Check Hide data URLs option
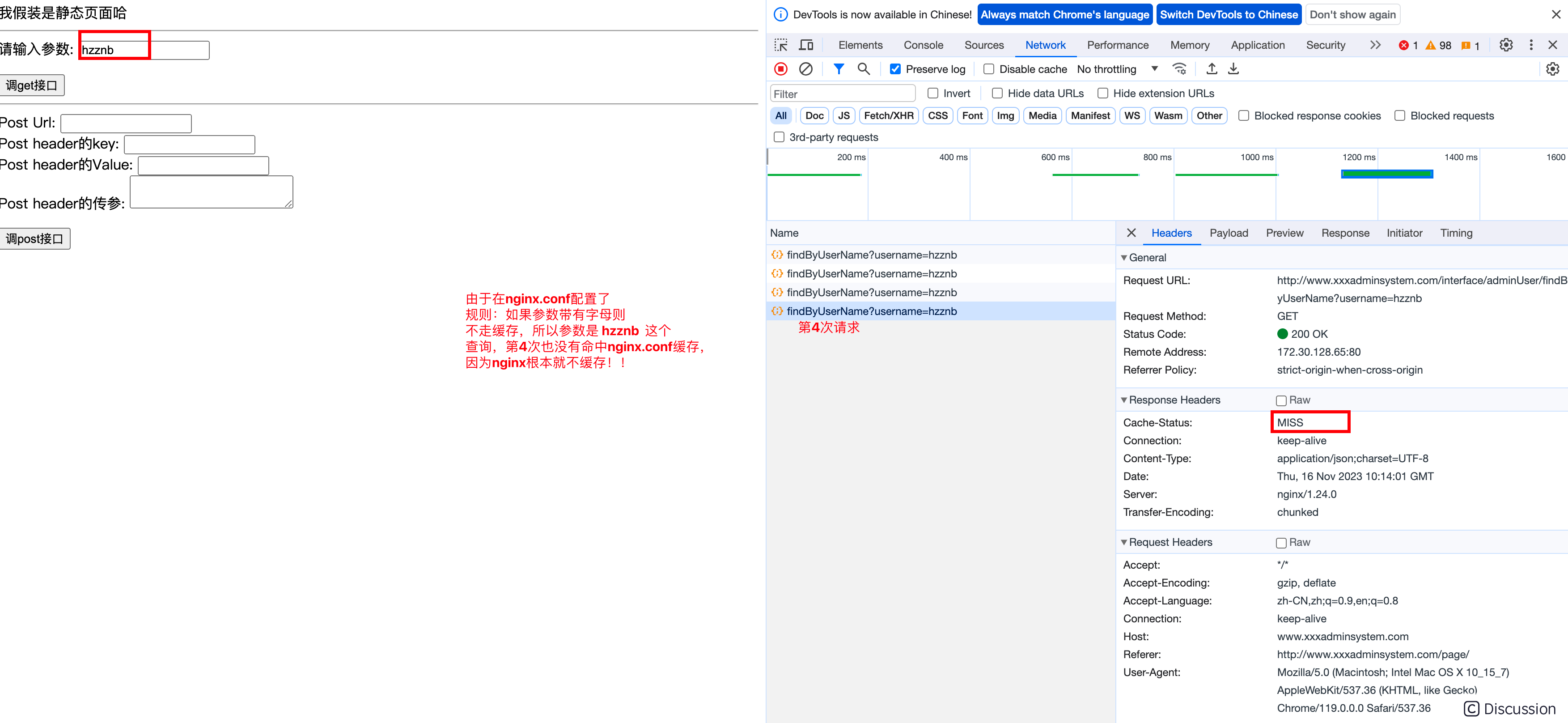Image resolution: width=1568 pixels, height=723 pixels. click(x=997, y=93)
